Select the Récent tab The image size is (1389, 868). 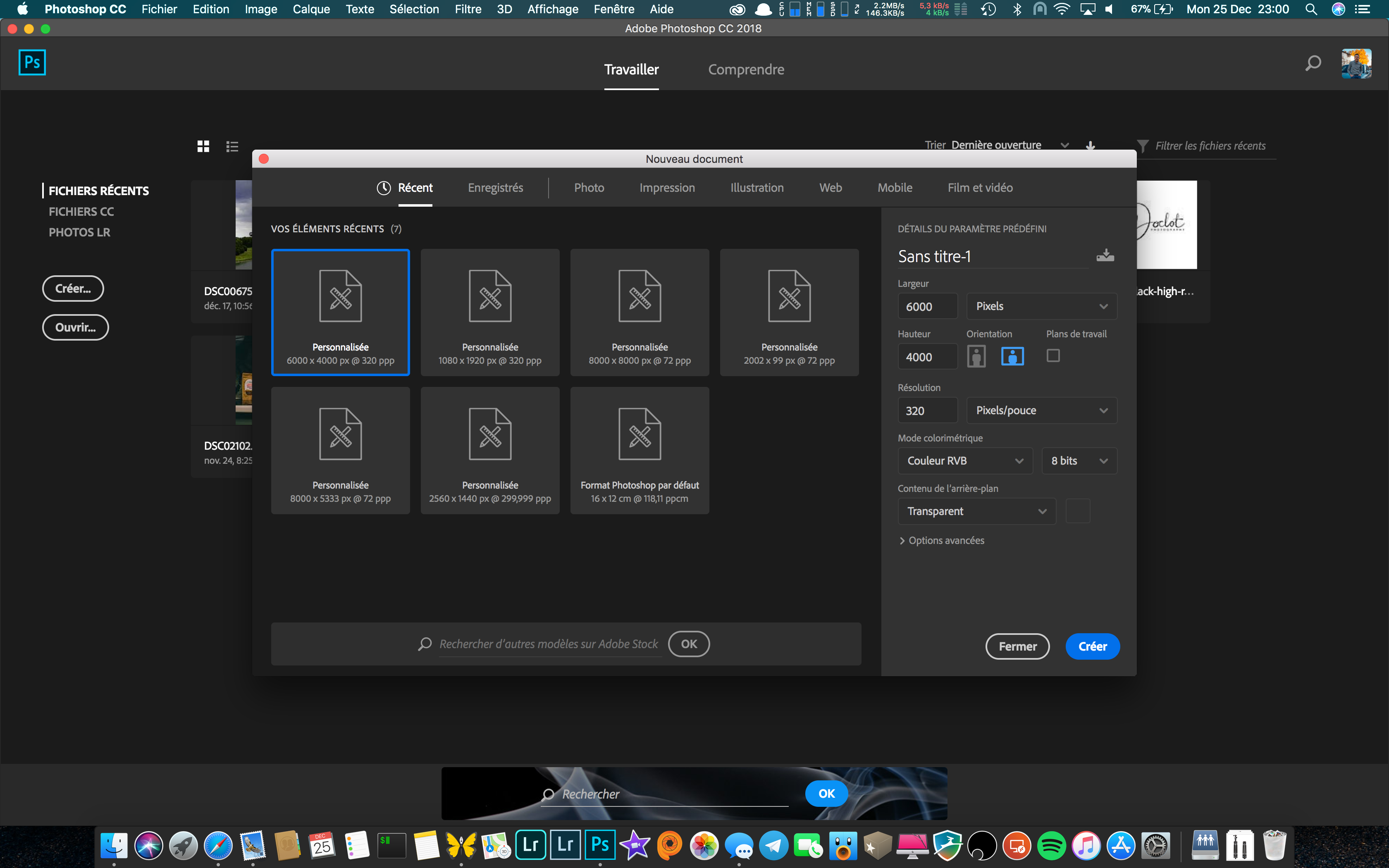click(x=405, y=188)
